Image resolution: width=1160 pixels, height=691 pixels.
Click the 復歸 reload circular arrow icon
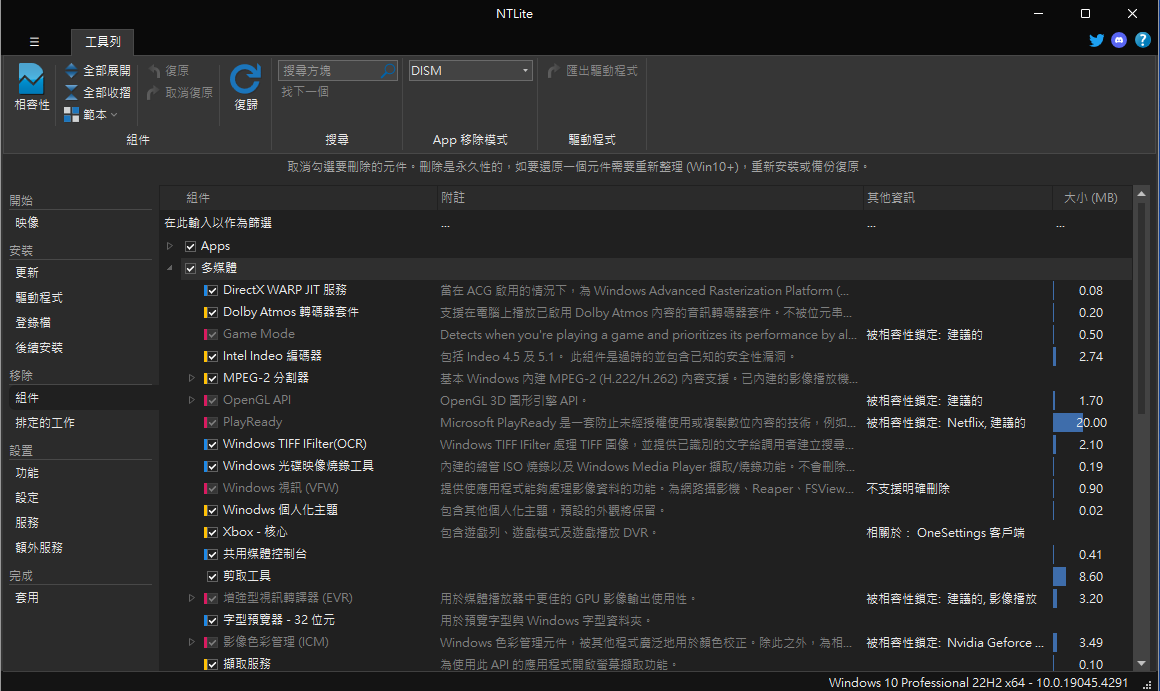point(246,78)
